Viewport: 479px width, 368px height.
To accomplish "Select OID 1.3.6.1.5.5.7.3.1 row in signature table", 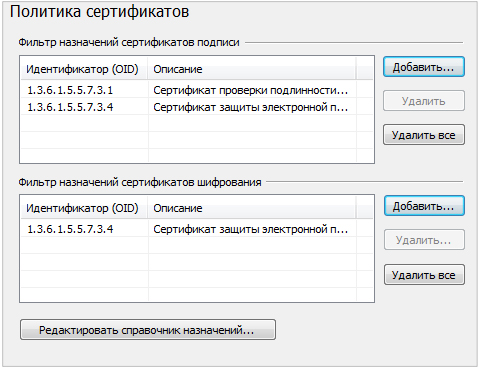I will coord(197,90).
